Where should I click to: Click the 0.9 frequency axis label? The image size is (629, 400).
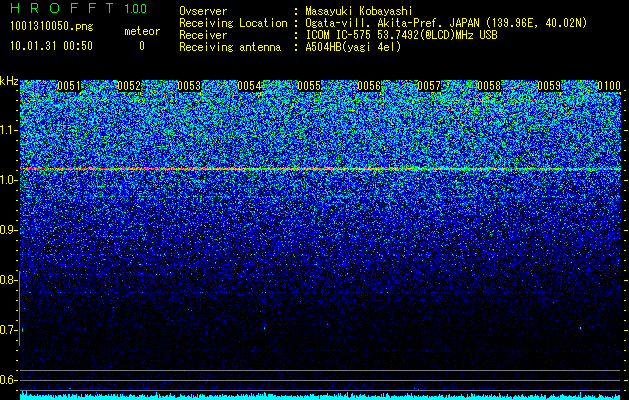click(8, 230)
